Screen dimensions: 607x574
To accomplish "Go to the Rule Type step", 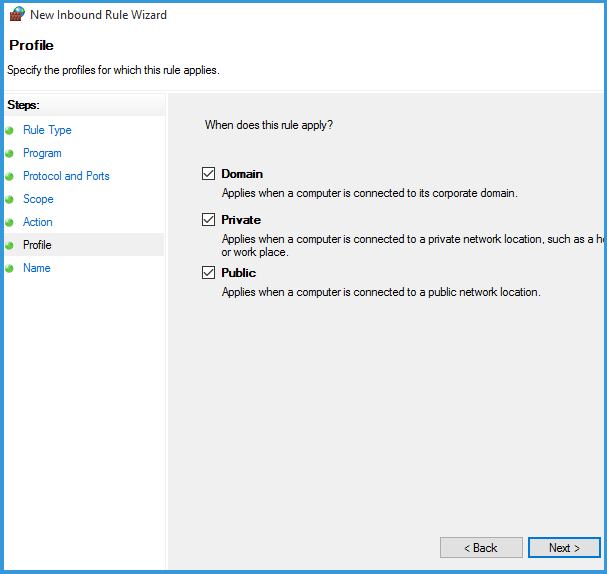I will 47,130.
